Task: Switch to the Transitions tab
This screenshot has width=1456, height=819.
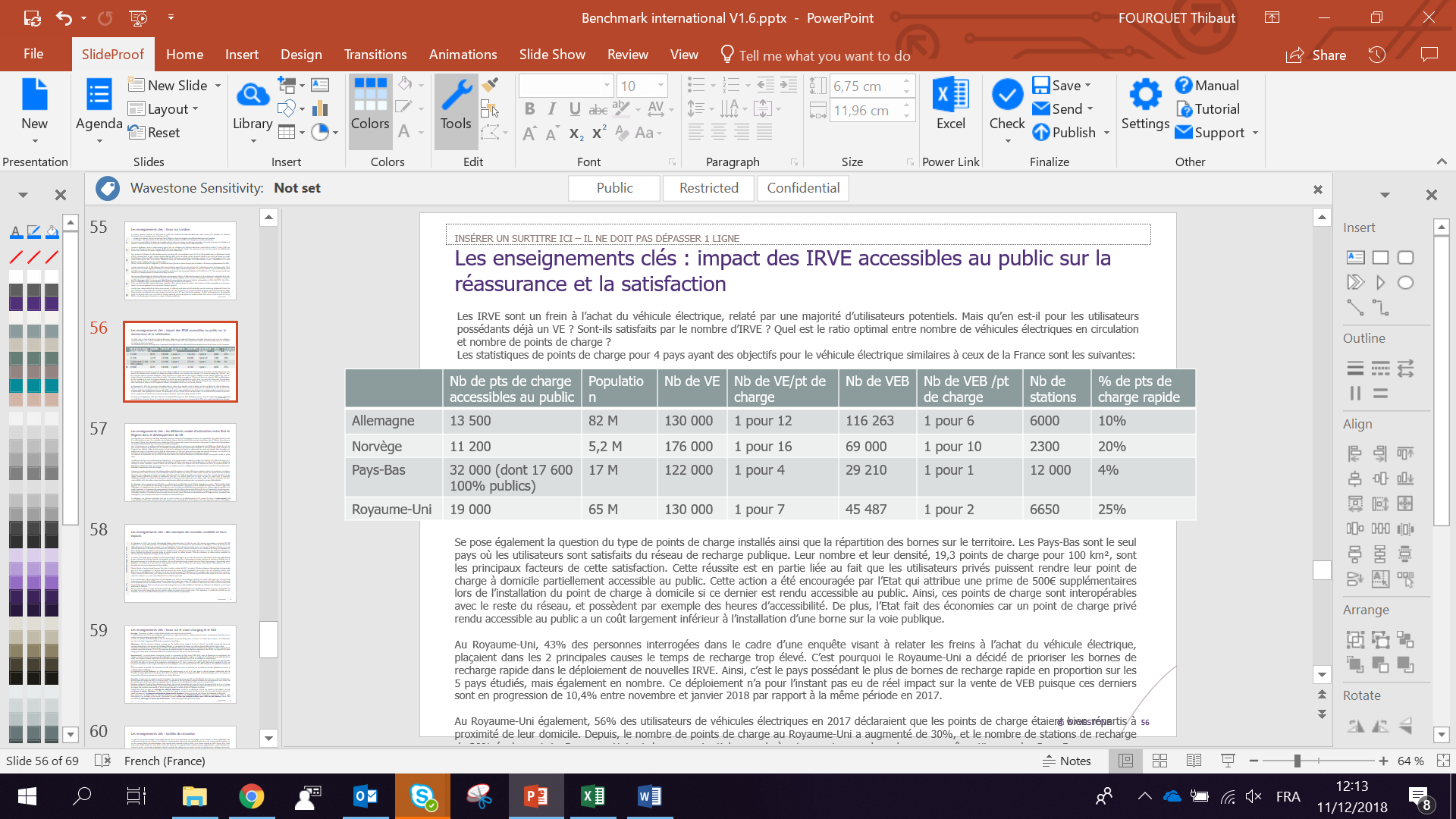Action: click(375, 55)
